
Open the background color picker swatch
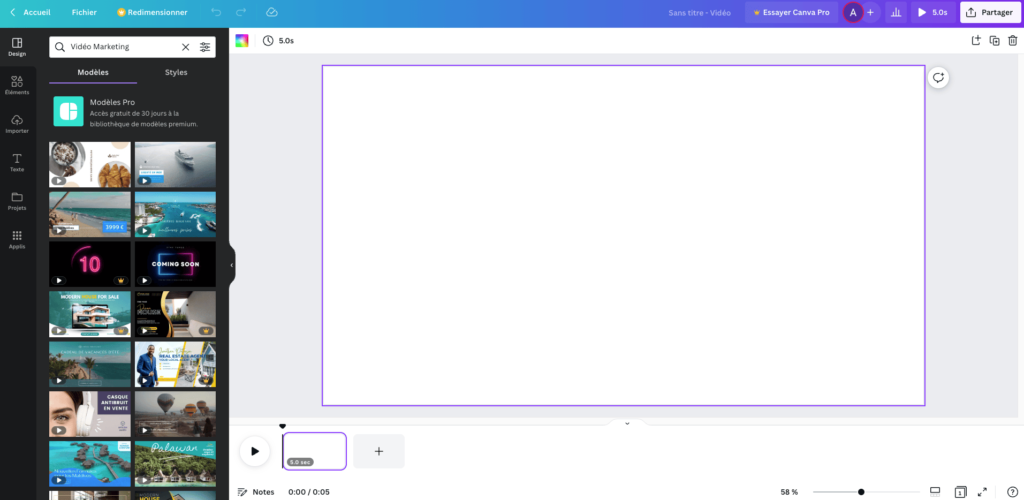click(x=242, y=41)
